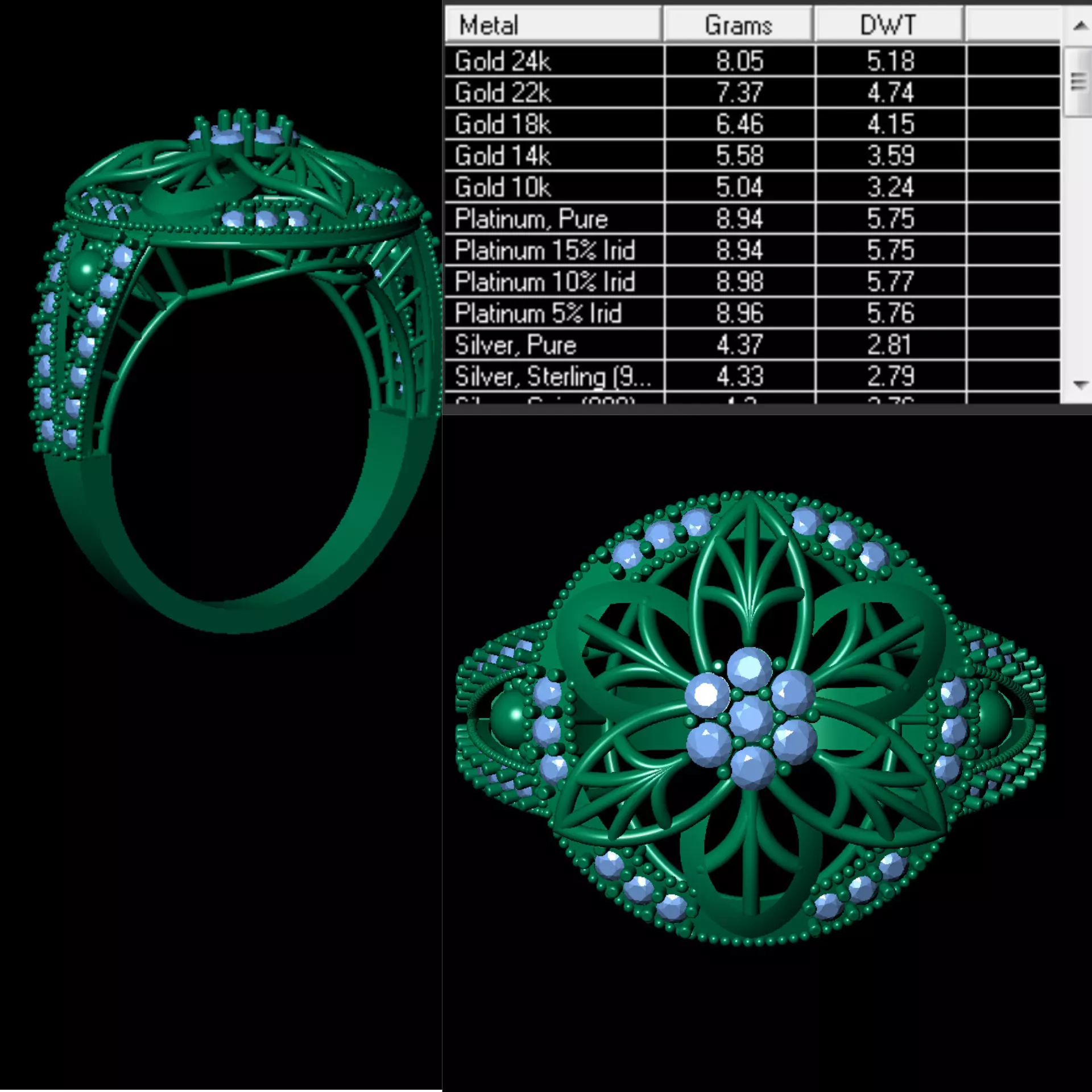Click the 5.76 DWT value
The width and height of the screenshot is (1092, 1092).
891,313
